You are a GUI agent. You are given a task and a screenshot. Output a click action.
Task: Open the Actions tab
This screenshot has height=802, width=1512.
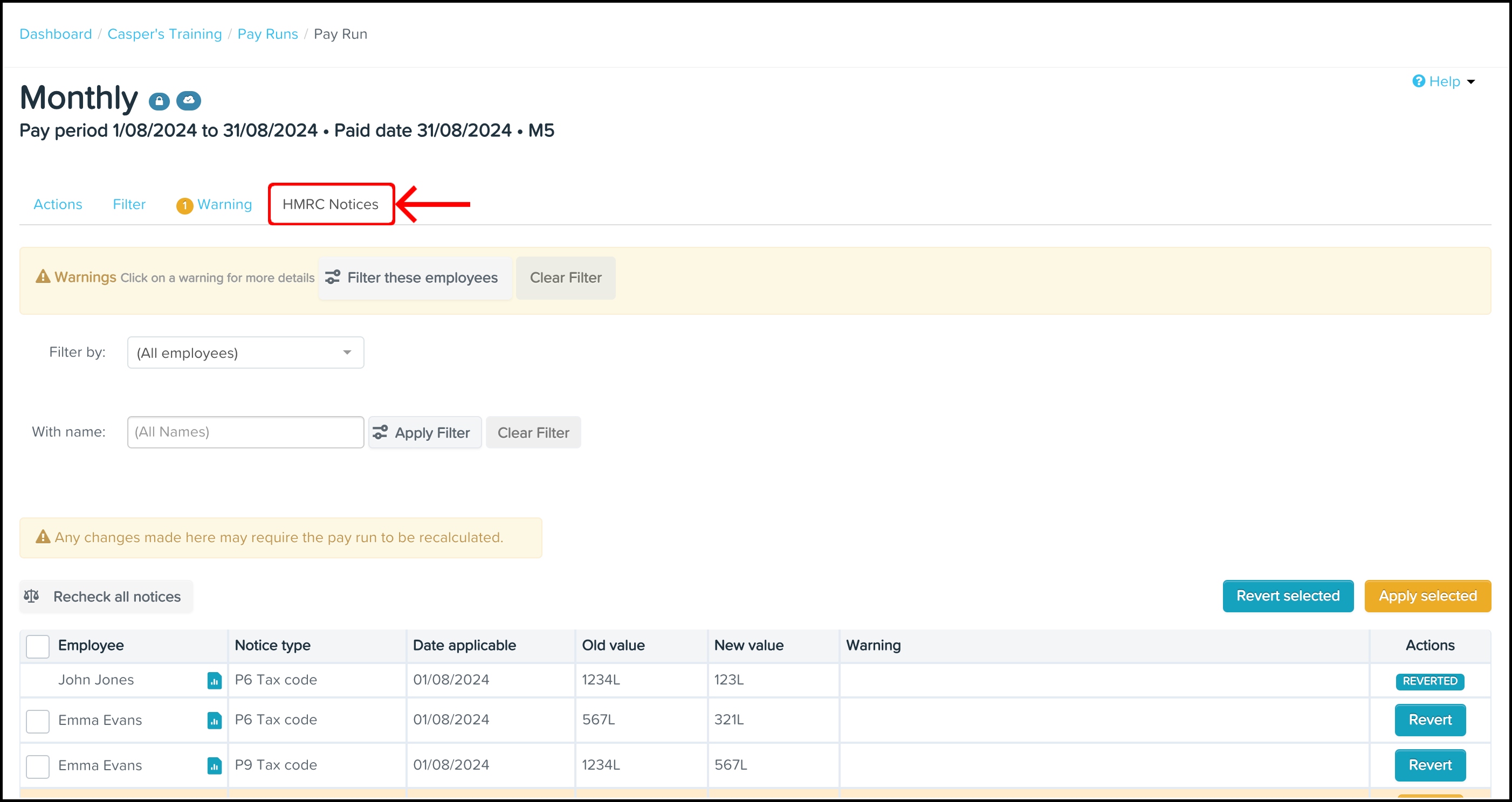pyautogui.click(x=58, y=204)
